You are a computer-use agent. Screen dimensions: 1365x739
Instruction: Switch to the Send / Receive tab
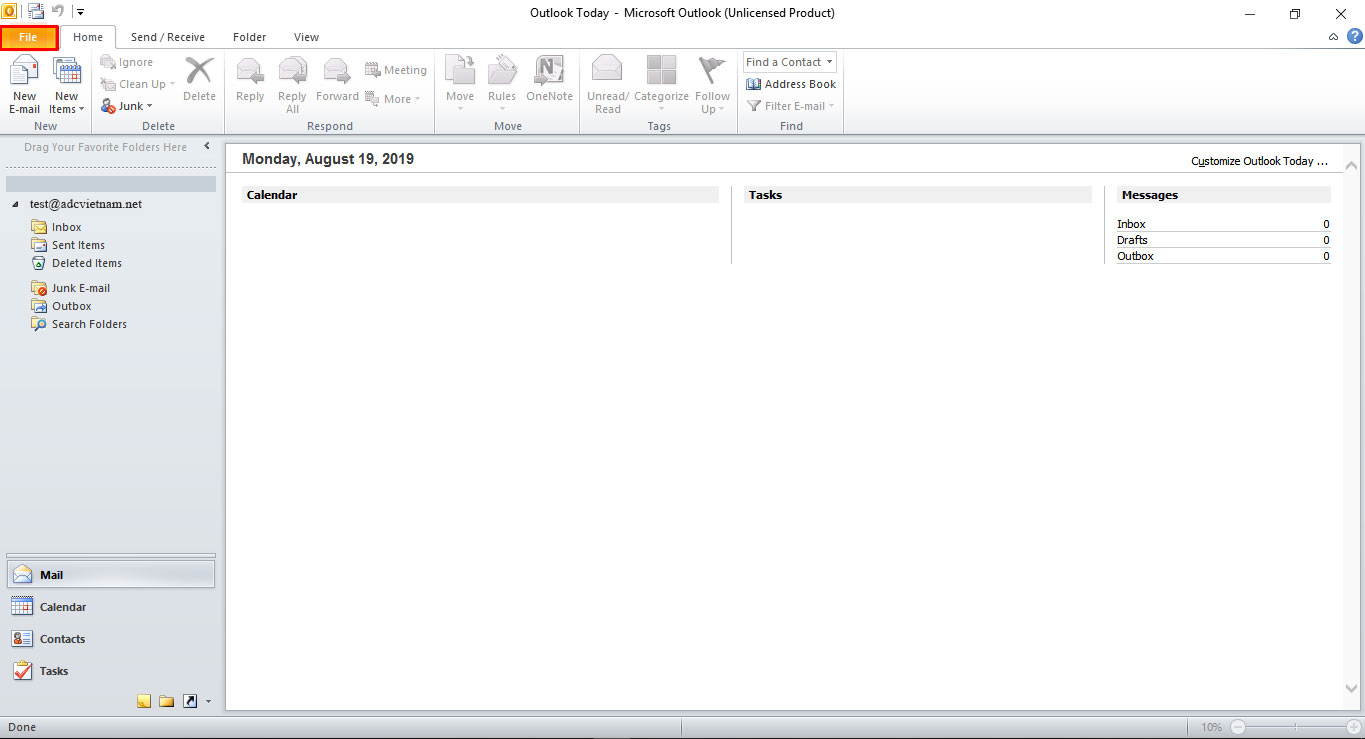click(168, 37)
